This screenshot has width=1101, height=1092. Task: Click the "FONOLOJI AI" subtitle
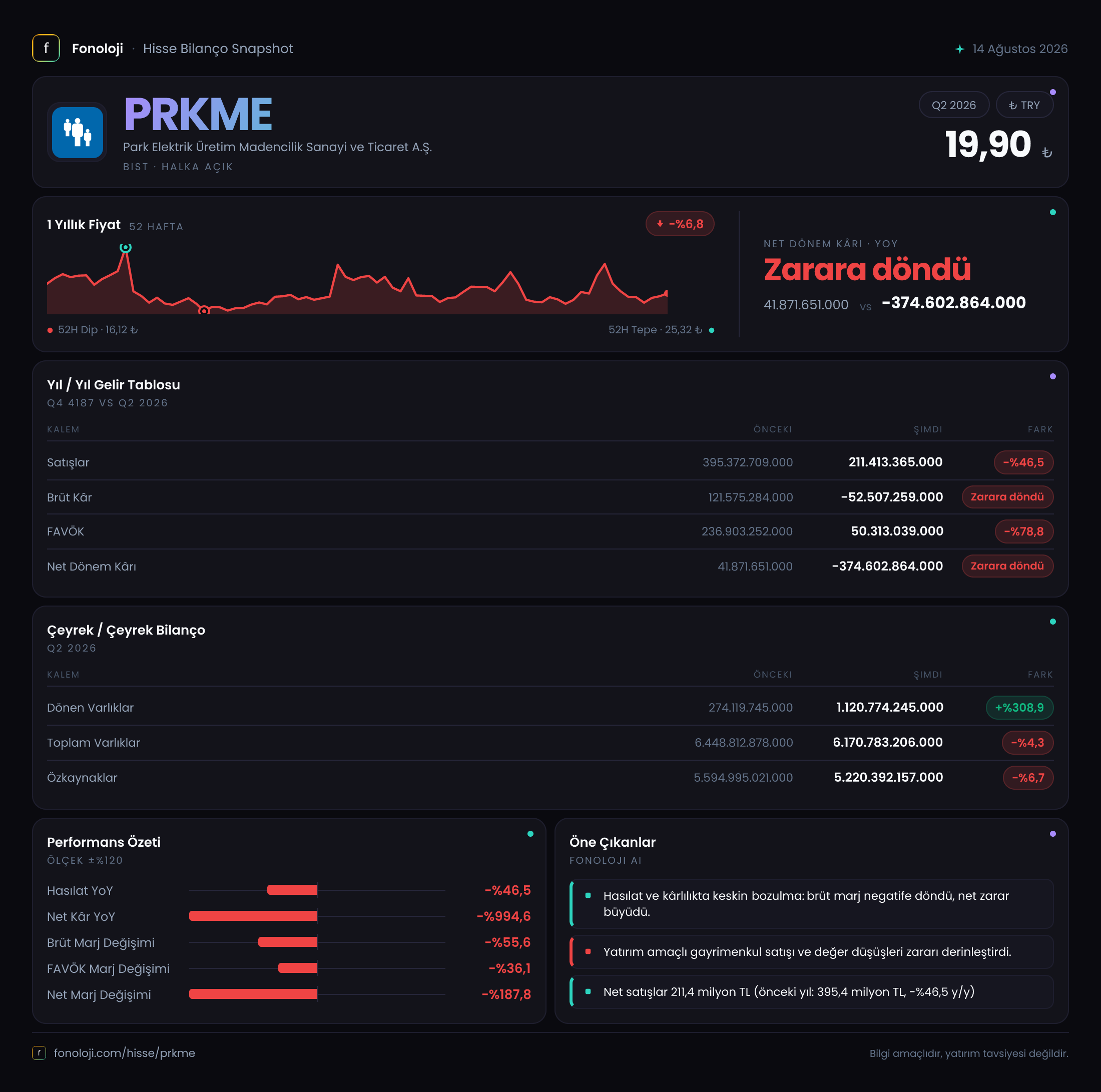click(x=606, y=860)
